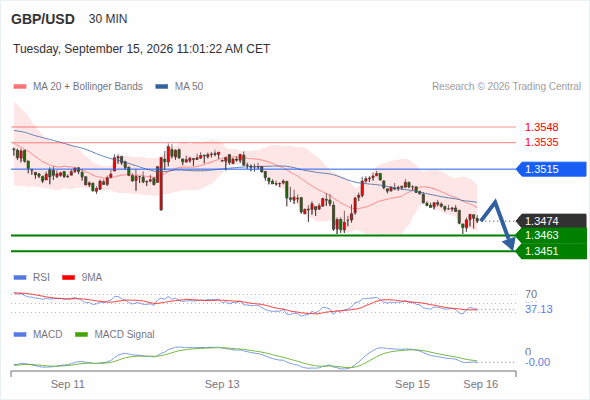The image size is (590, 400).
Task: Select the 1.3451 support price tag
Action: click(x=551, y=251)
